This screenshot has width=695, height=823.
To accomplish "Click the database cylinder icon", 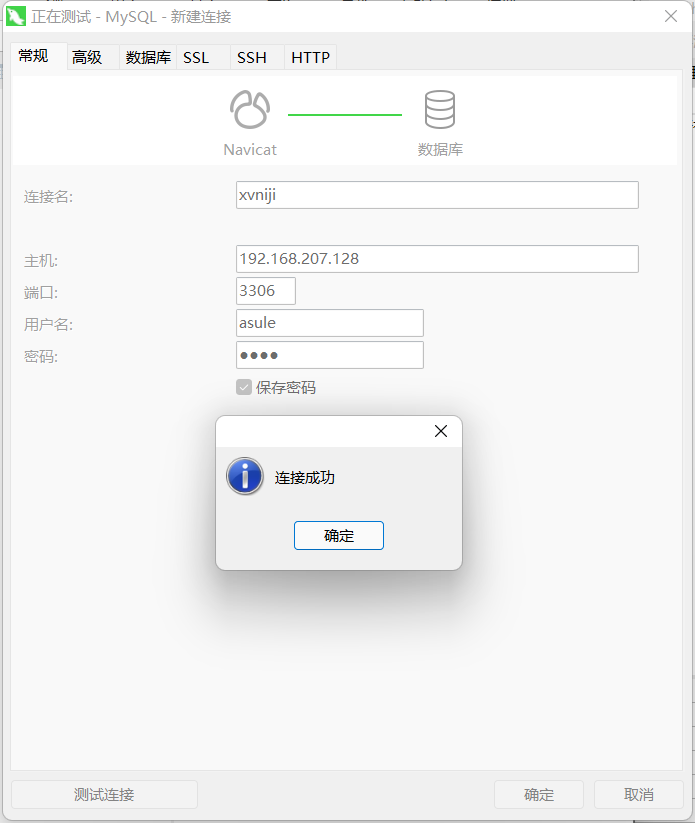I will point(439,110).
